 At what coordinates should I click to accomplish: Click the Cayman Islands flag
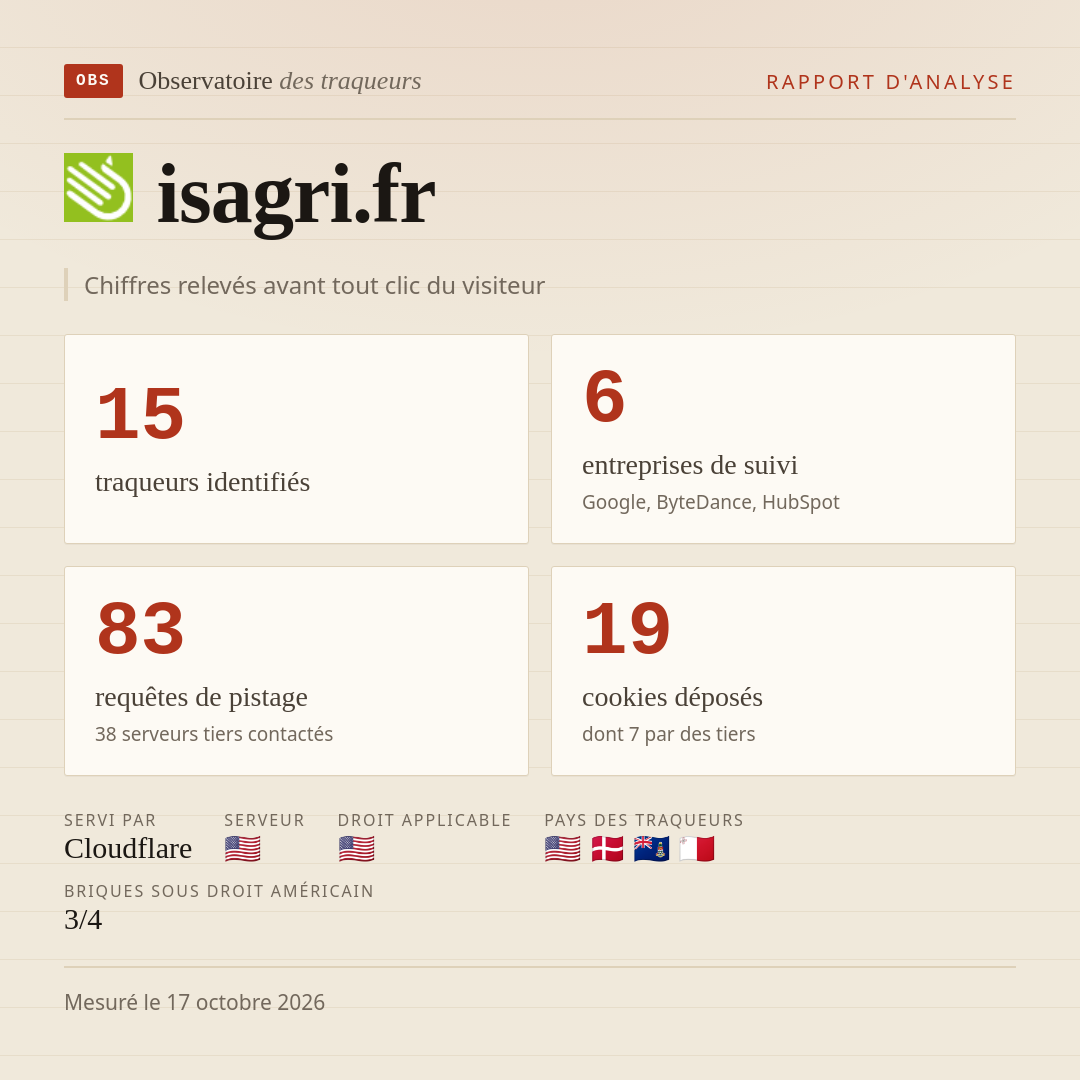652,849
